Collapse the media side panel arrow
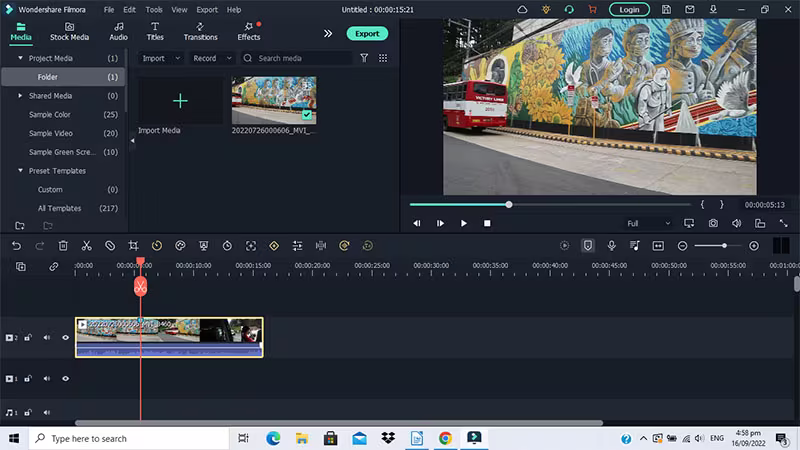The image size is (800, 450). click(x=132, y=141)
